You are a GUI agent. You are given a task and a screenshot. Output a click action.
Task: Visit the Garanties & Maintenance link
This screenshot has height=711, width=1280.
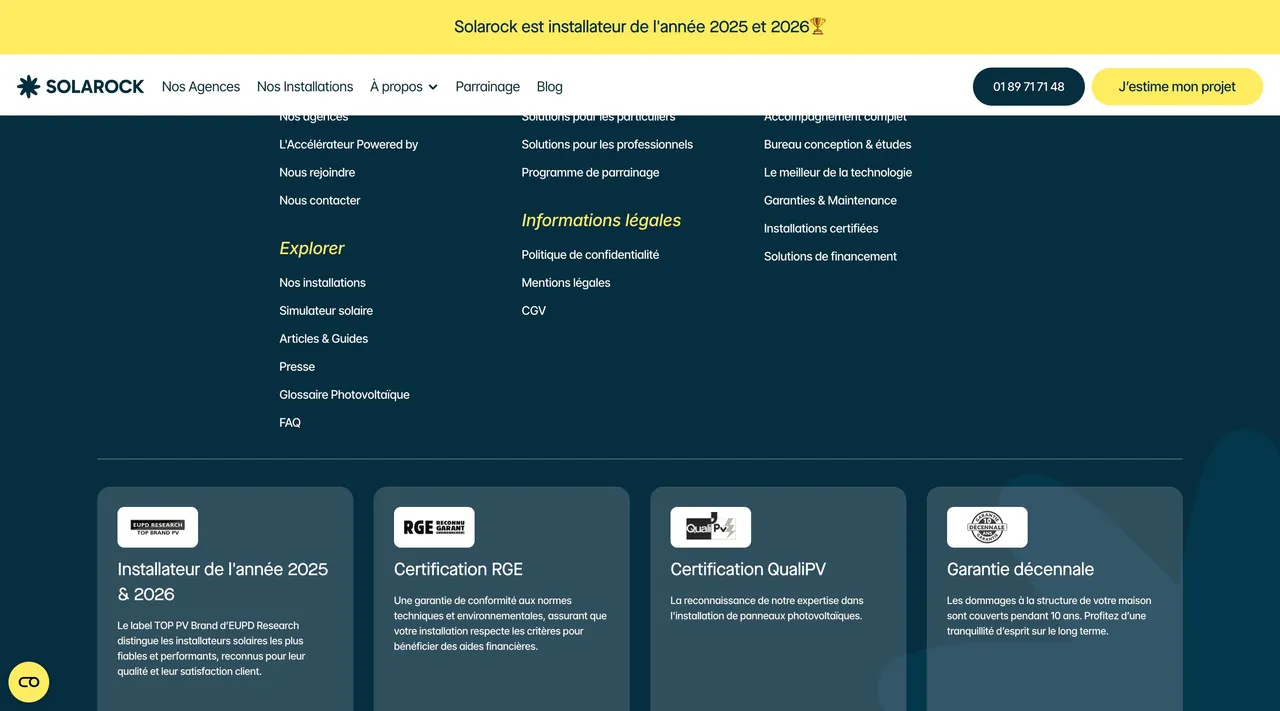[x=831, y=201]
